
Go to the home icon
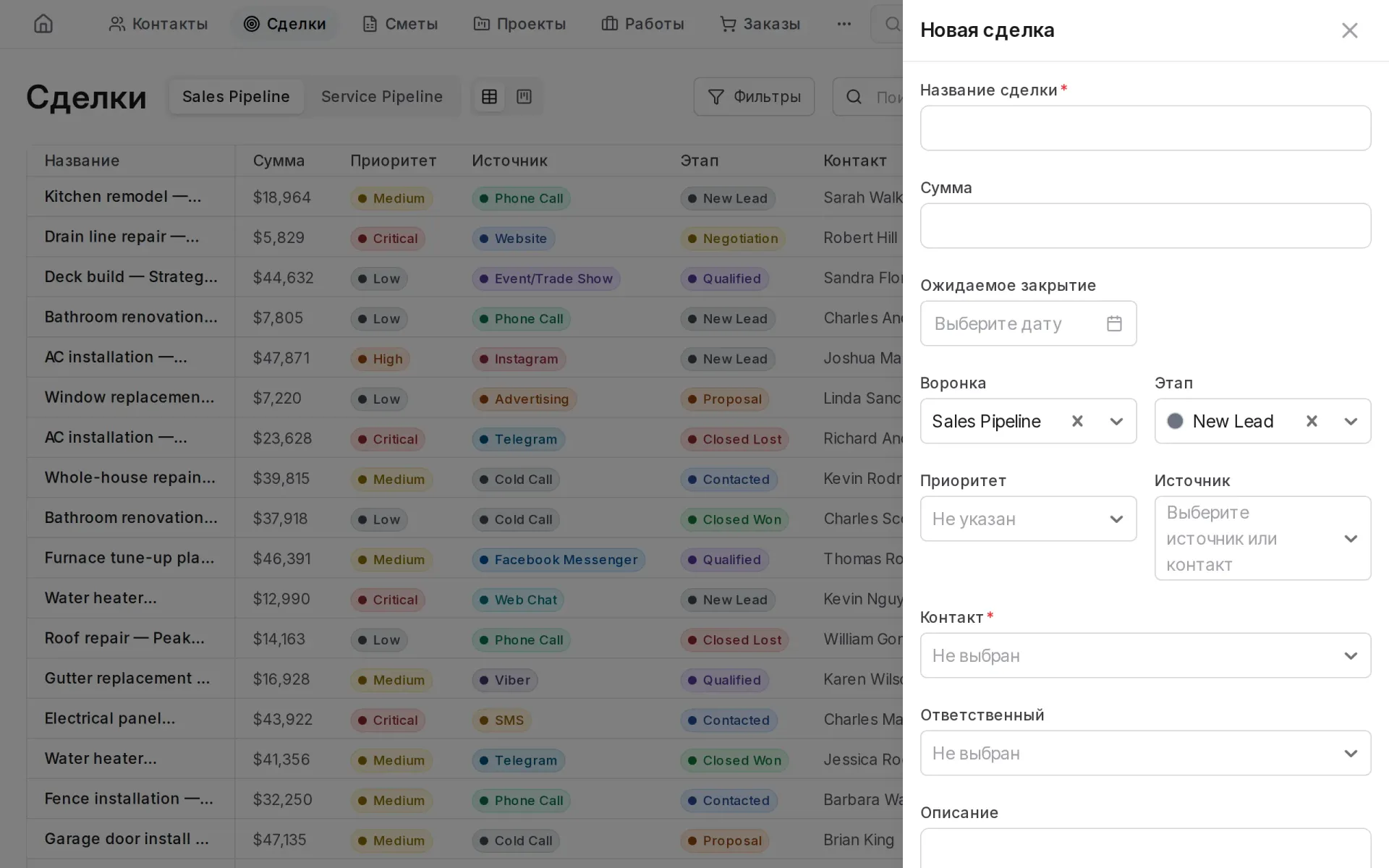pyautogui.click(x=43, y=24)
